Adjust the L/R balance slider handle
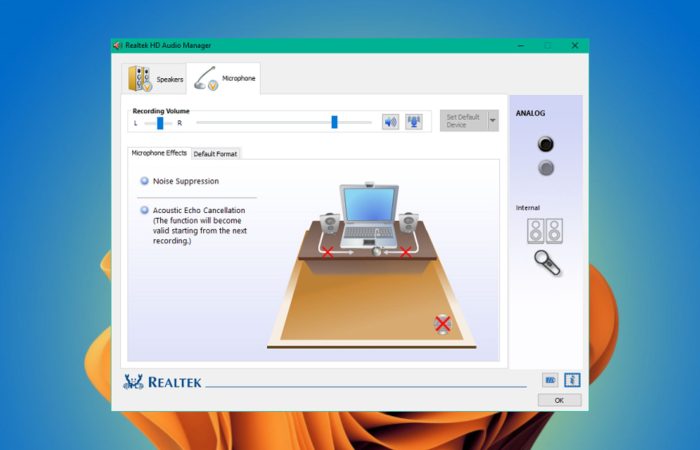 (160, 123)
